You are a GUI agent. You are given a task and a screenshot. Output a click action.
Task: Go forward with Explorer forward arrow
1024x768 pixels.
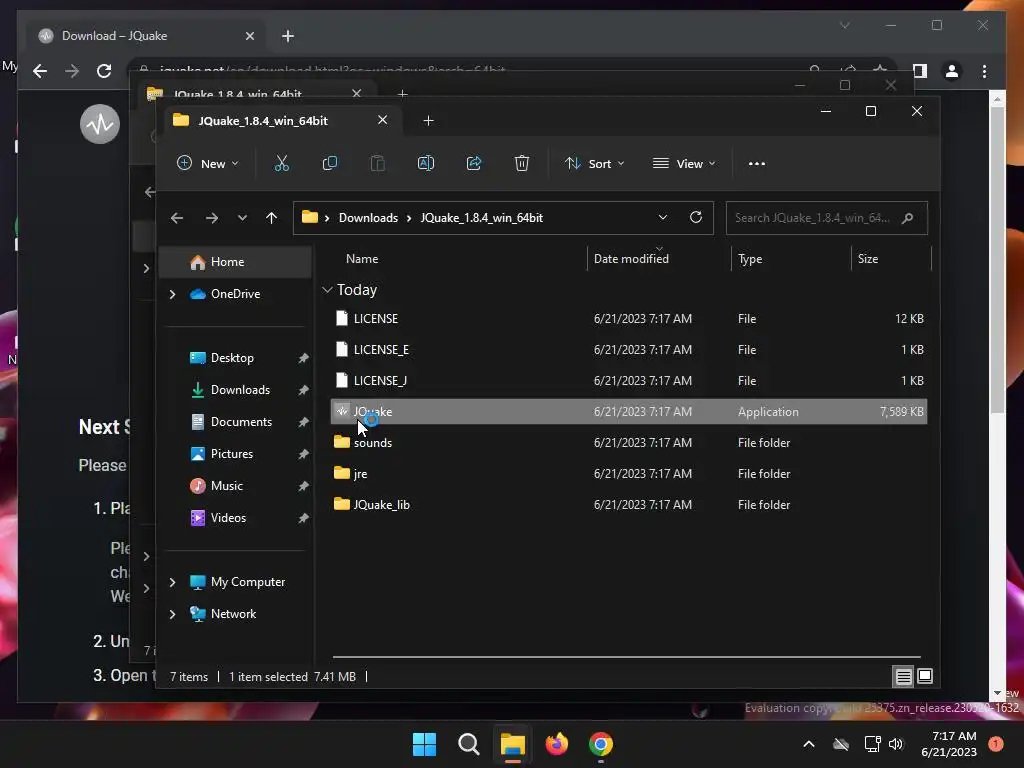tap(212, 218)
